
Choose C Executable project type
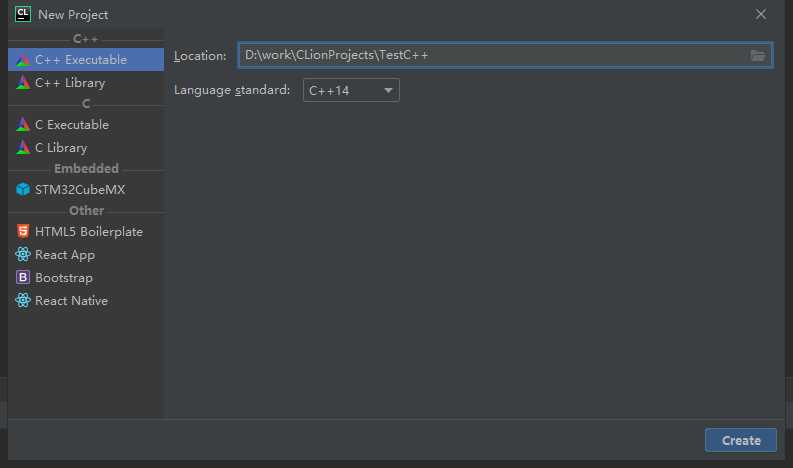(86, 124)
